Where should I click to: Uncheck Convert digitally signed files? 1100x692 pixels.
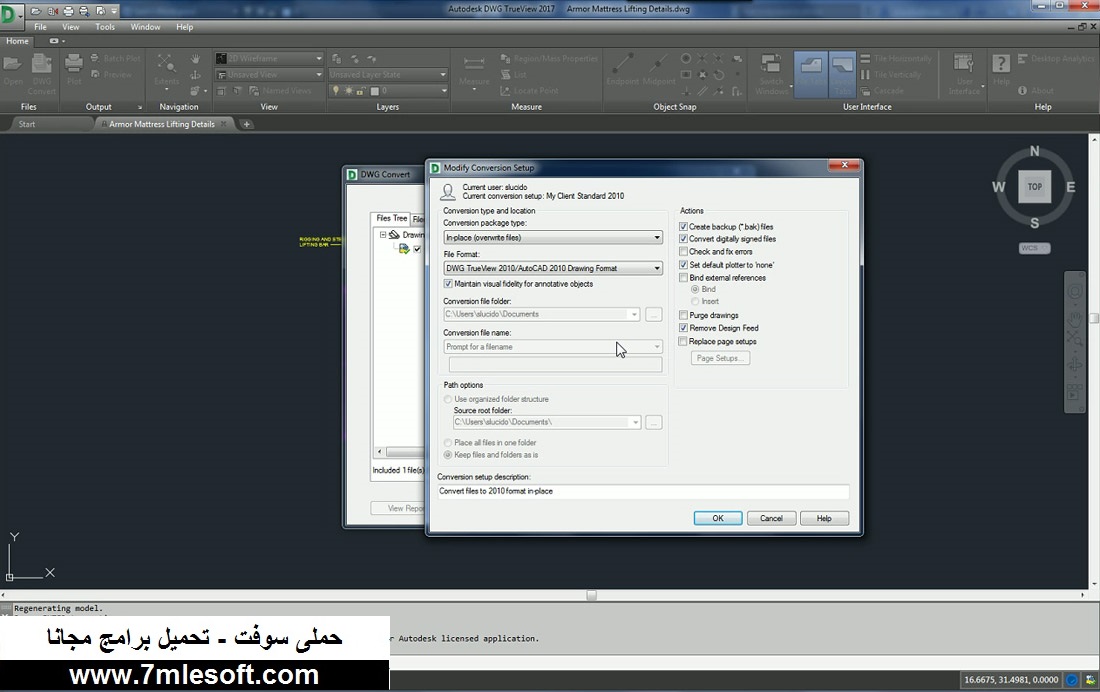tap(683, 239)
